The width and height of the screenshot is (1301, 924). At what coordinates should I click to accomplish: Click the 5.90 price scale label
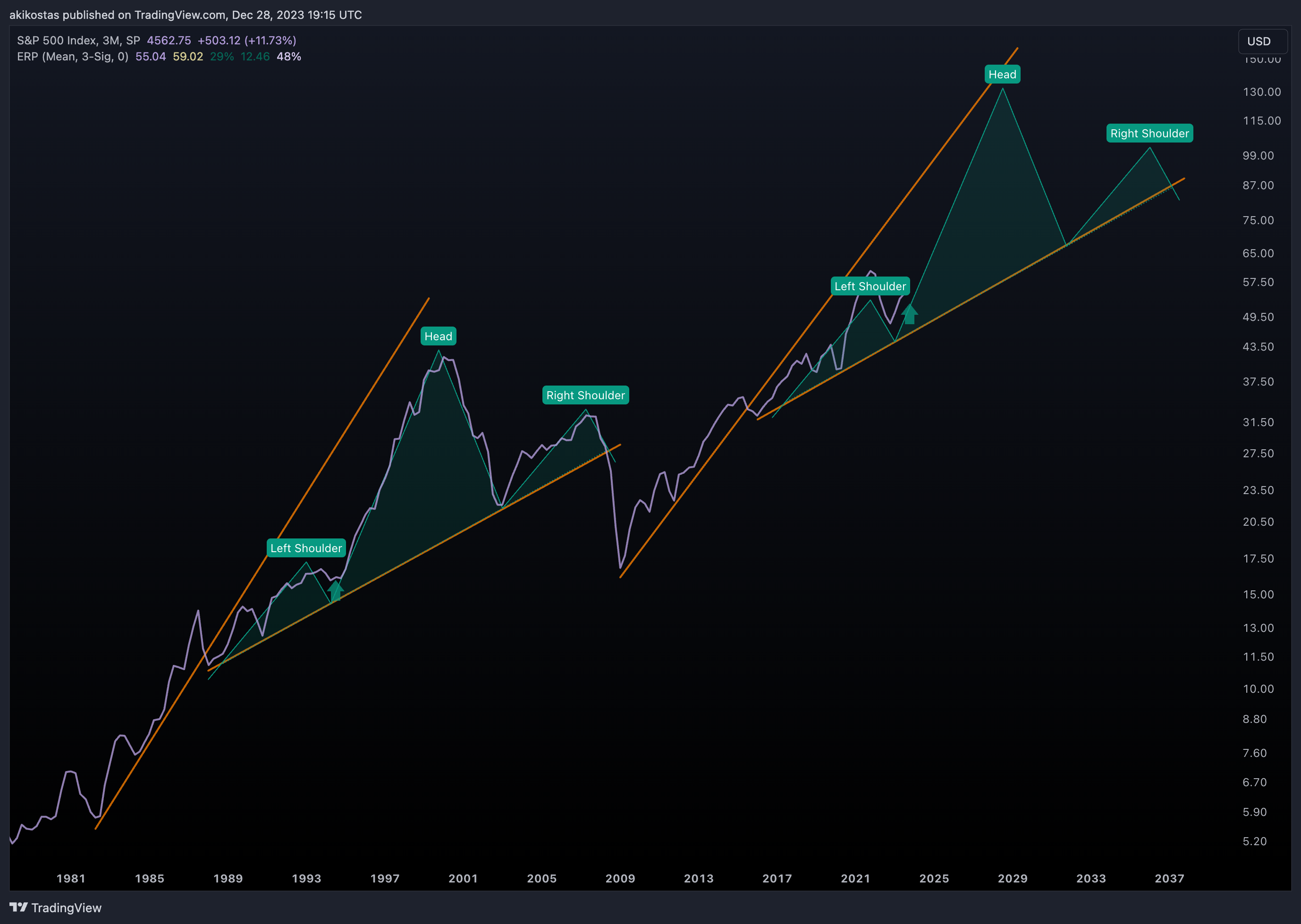click(x=1255, y=813)
